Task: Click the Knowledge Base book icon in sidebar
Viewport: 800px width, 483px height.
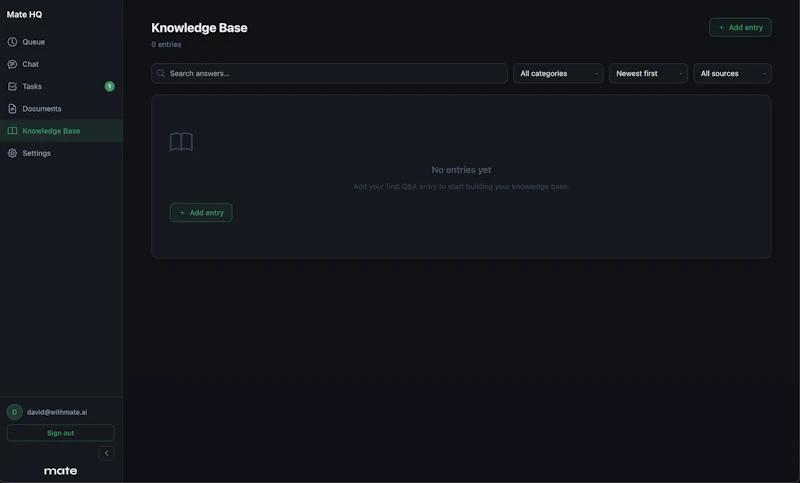Action: pyautogui.click(x=12, y=131)
